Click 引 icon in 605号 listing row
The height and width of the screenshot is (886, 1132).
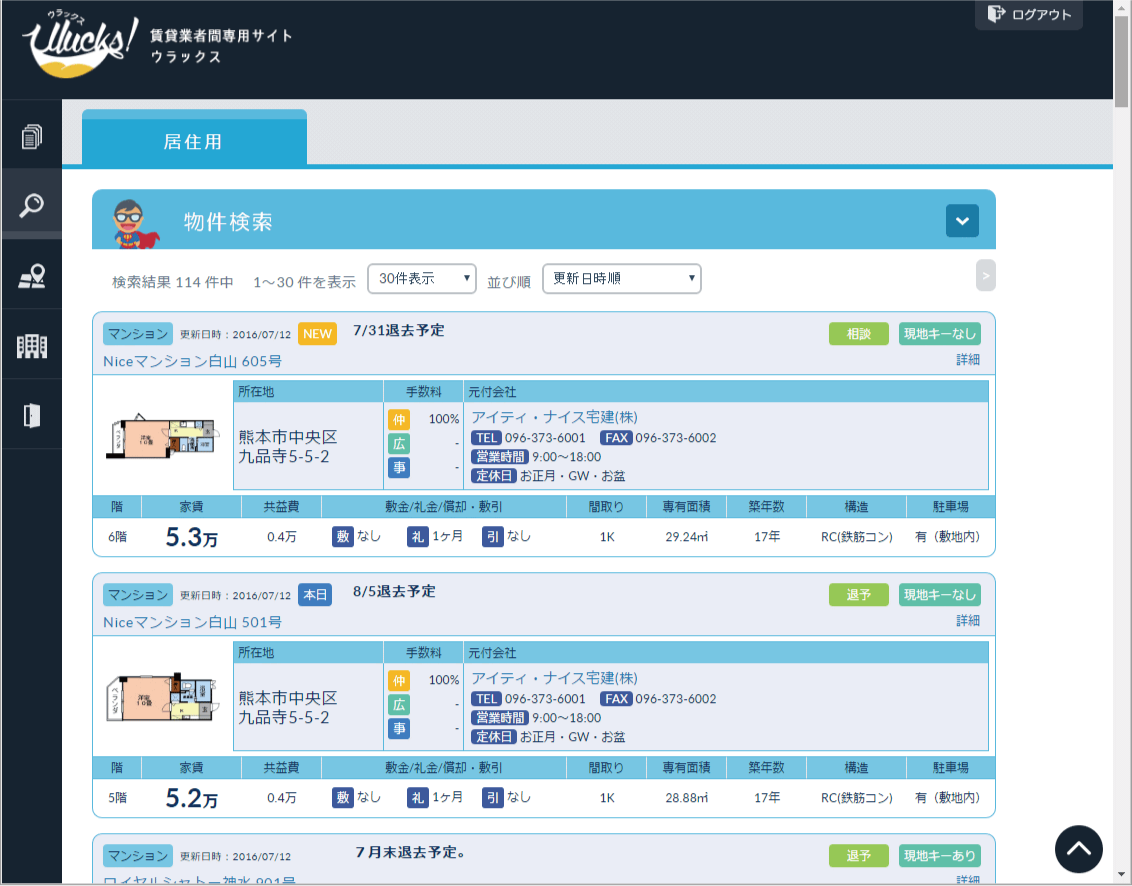point(492,537)
